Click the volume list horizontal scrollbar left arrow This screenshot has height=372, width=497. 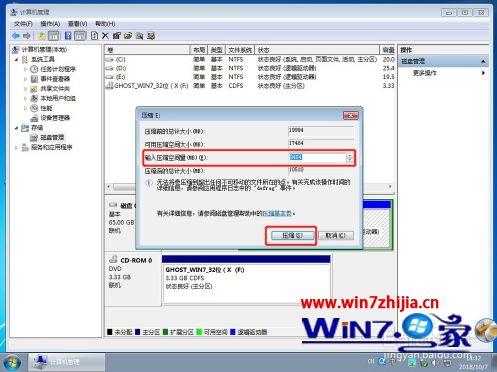(x=108, y=187)
